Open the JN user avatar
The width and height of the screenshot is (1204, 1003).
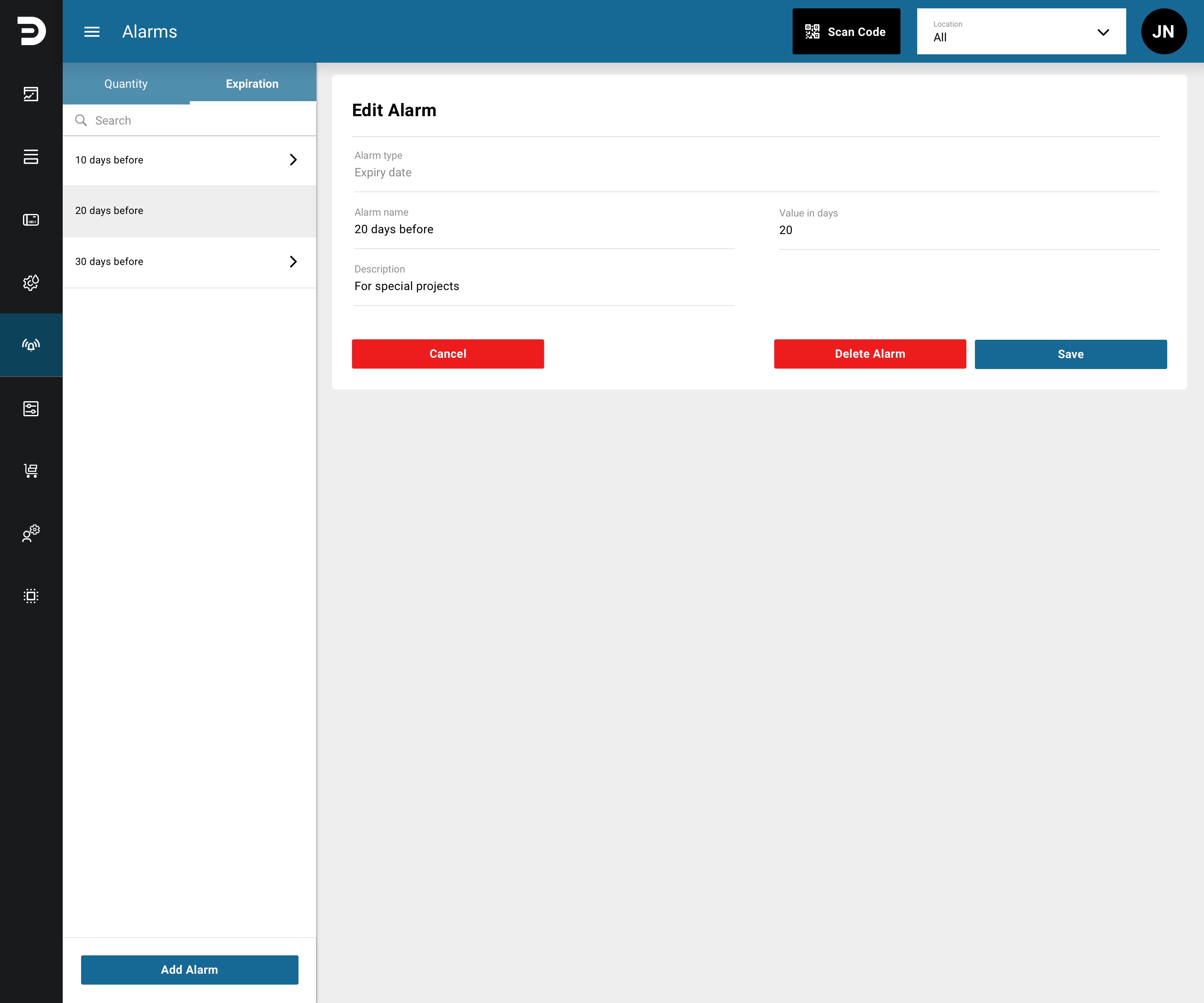1163,31
